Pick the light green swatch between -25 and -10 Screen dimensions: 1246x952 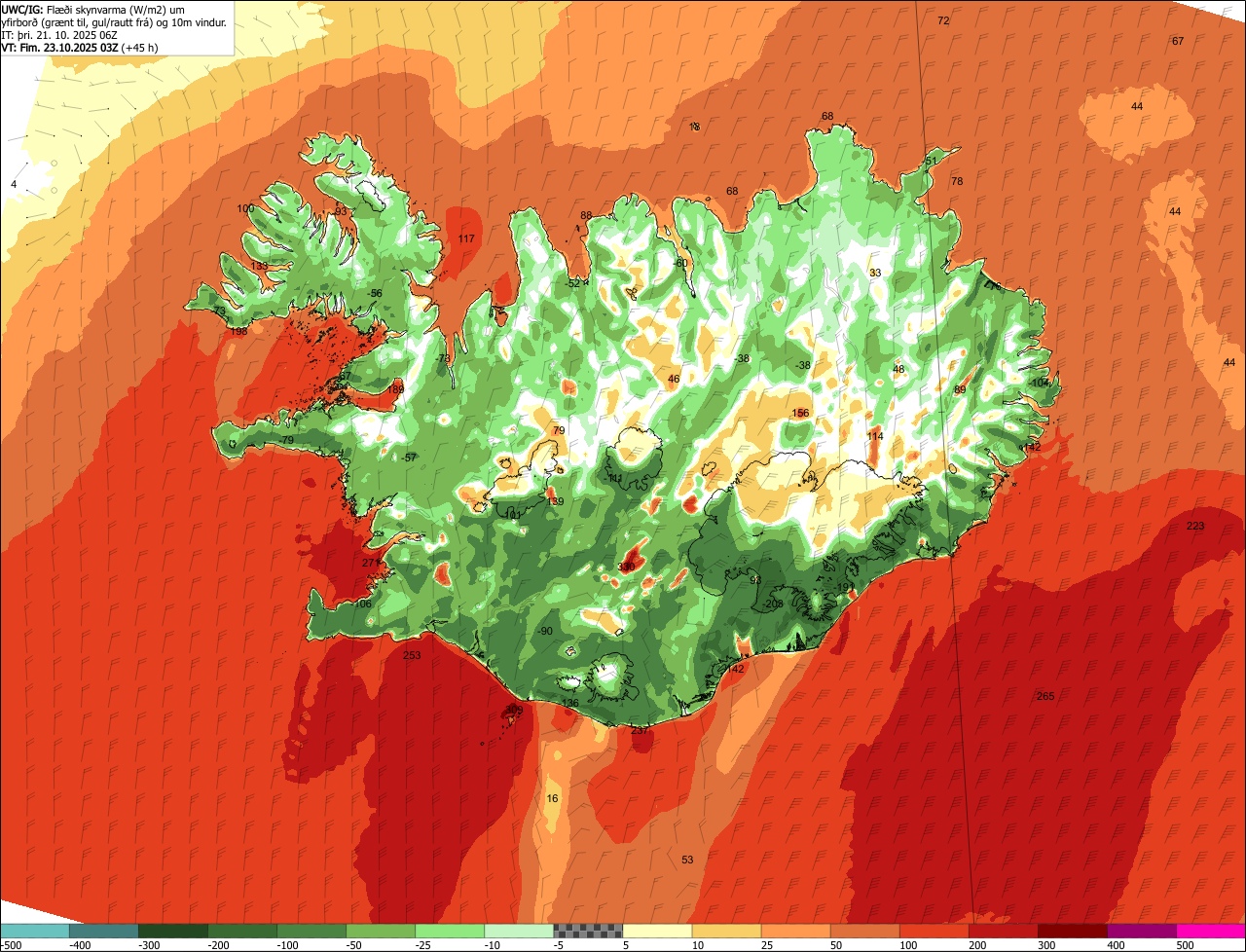point(449,931)
